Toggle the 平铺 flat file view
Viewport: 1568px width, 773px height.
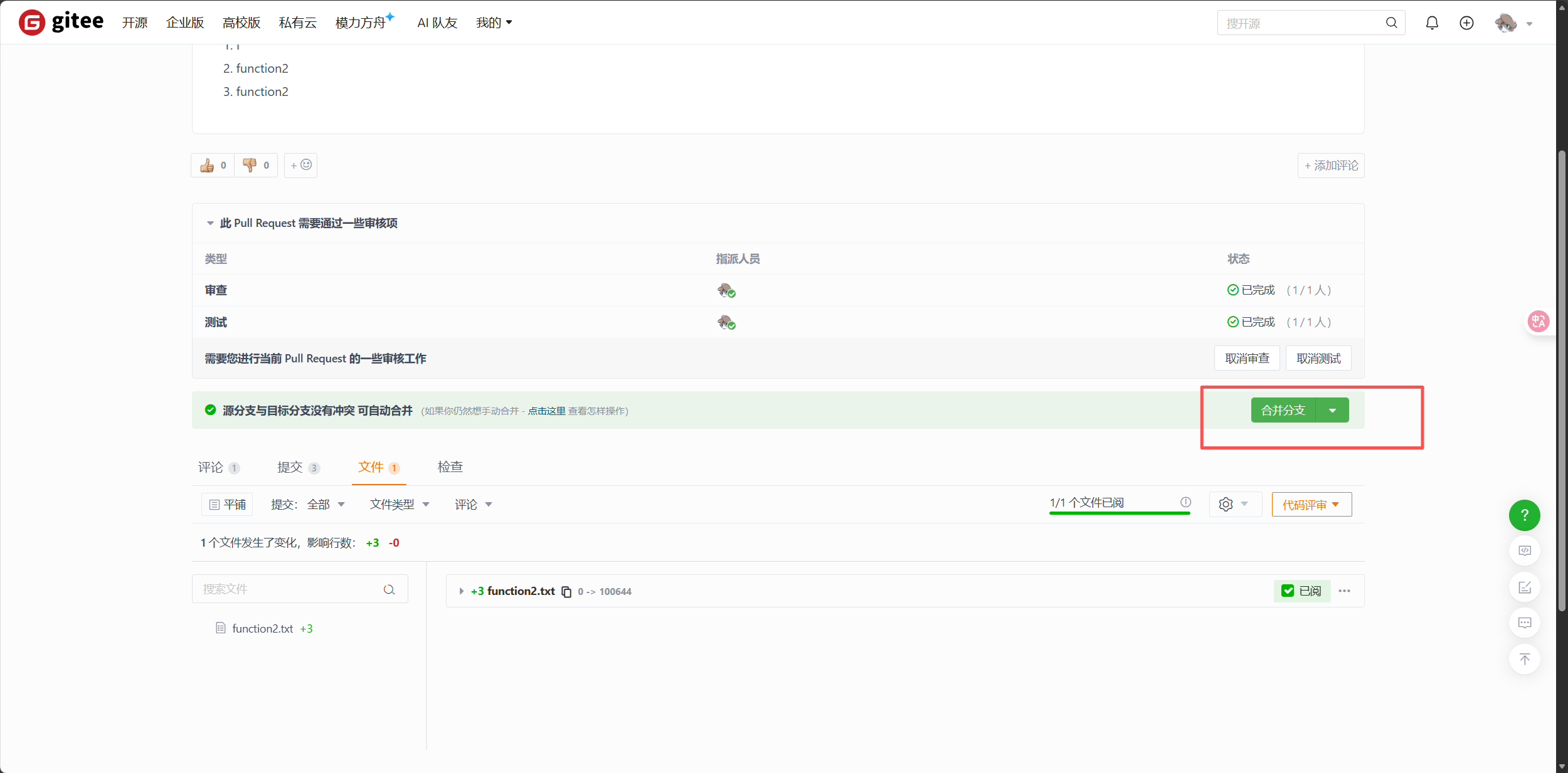[227, 505]
